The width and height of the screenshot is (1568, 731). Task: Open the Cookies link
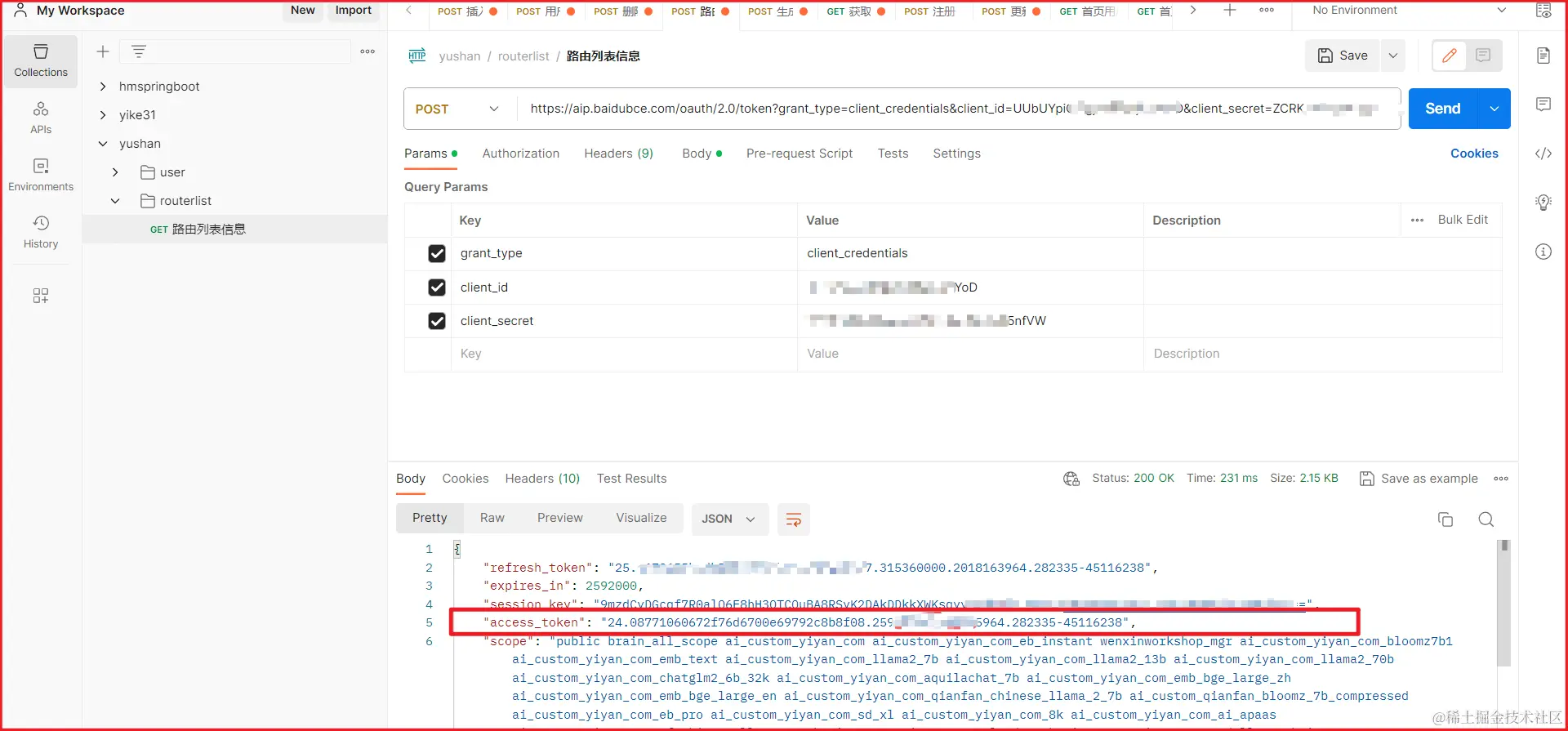1474,154
